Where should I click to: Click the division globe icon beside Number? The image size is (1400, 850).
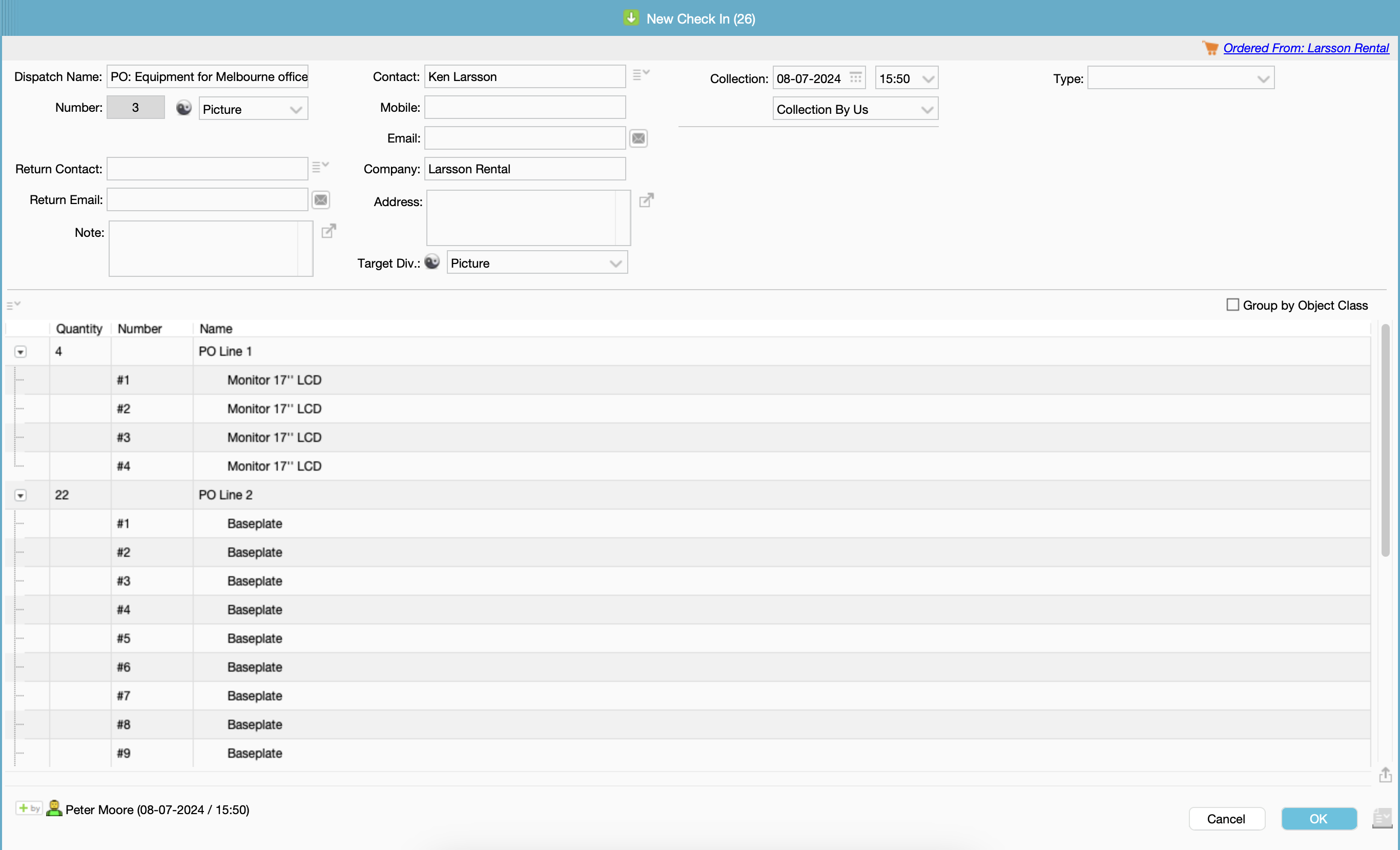coord(183,108)
